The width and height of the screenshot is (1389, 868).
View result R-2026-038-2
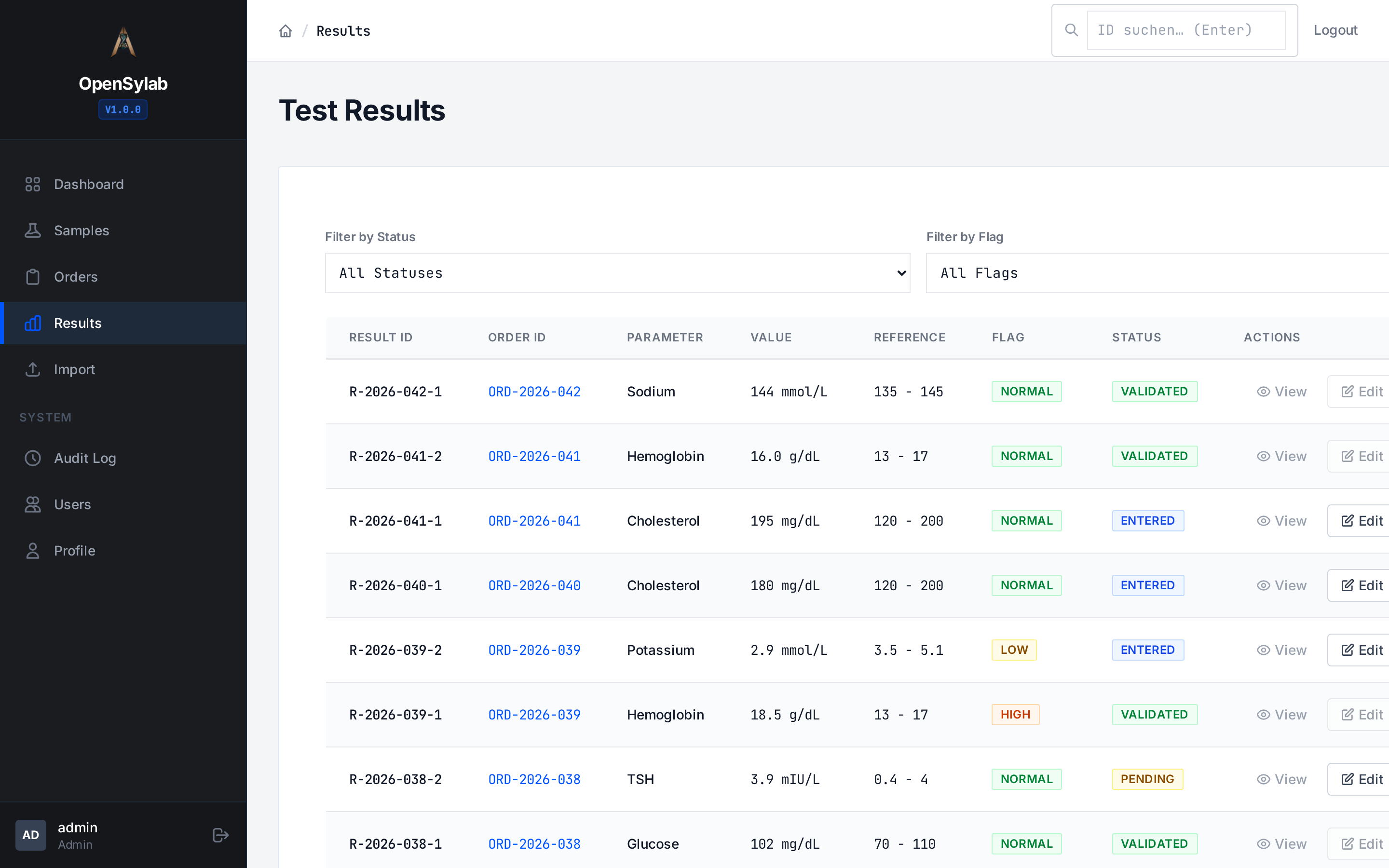[1281, 779]
